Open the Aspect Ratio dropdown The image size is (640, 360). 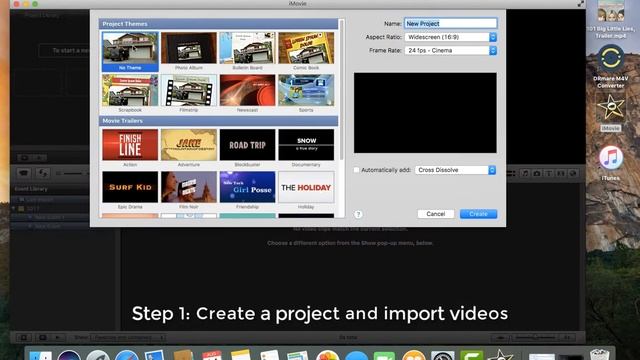[x=451, y=37]
